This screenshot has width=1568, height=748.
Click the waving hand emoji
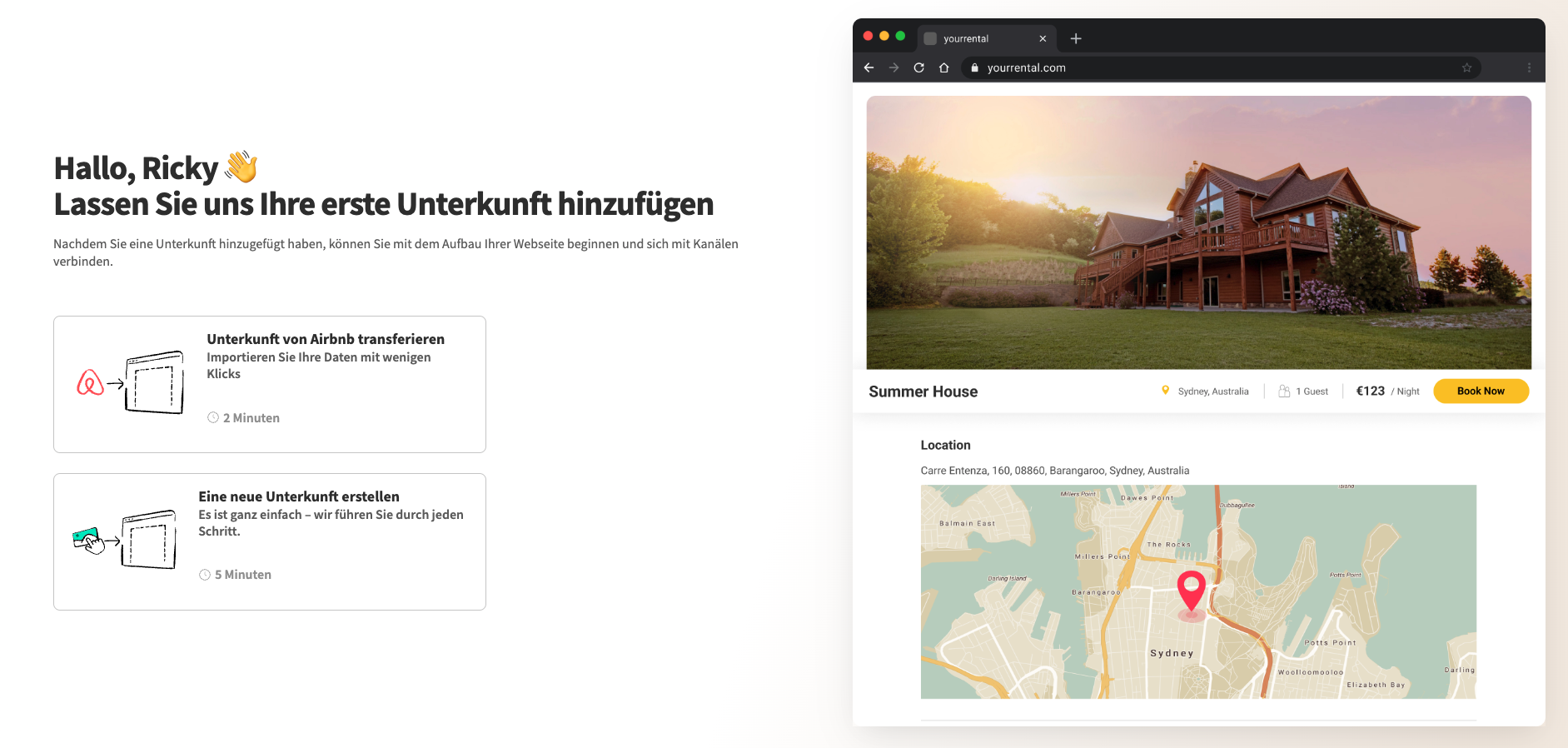pos(241,167)
